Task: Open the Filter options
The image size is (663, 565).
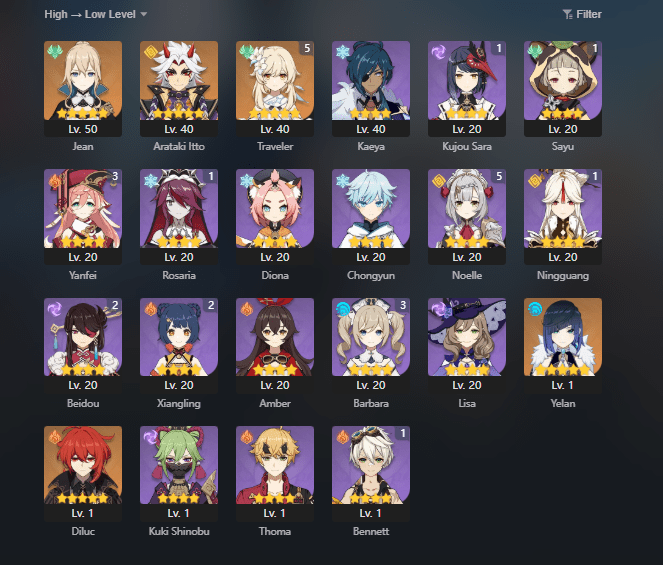Action: (582, 14)
